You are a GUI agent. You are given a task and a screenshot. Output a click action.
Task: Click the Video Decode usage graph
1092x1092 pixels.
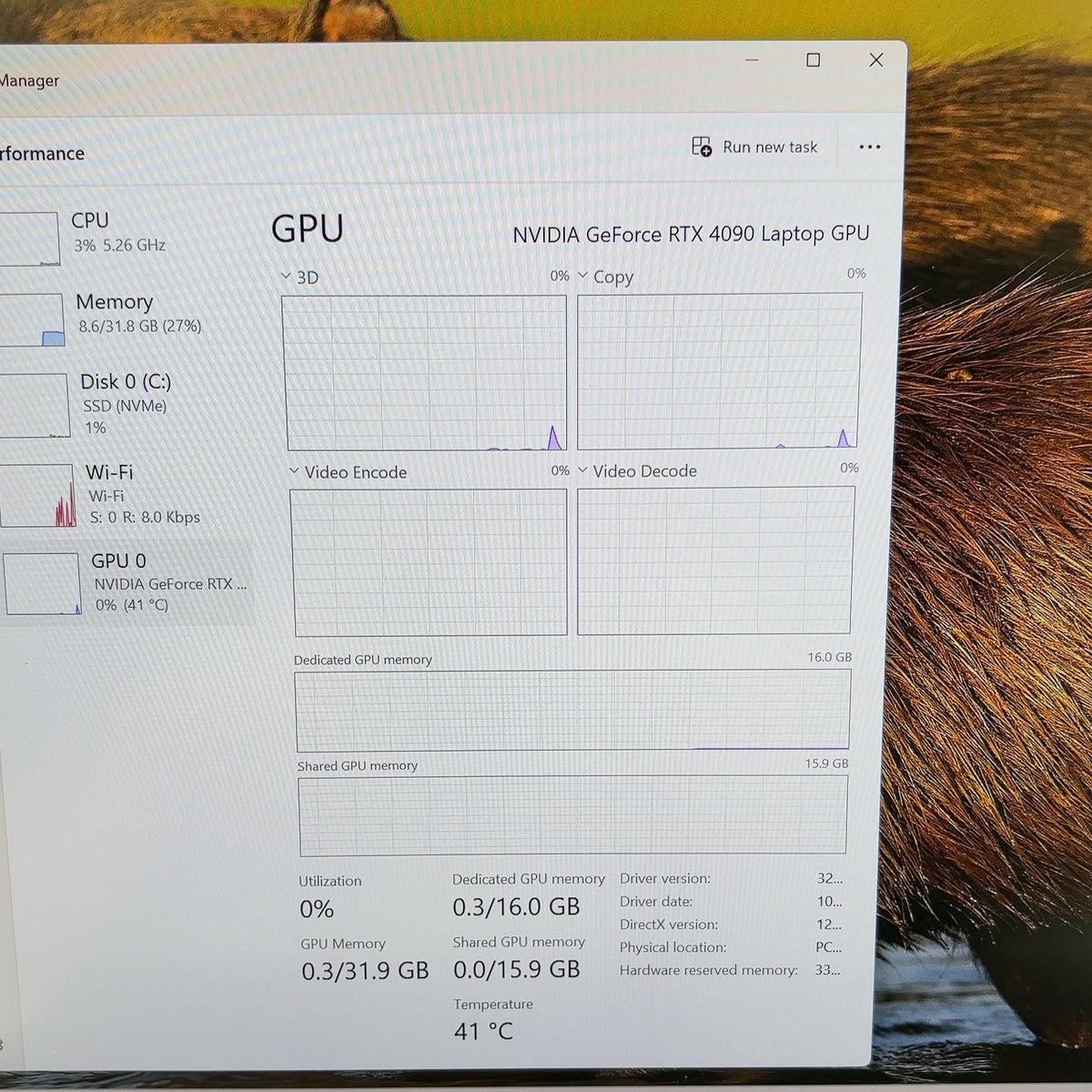click(x=715, y=560)
